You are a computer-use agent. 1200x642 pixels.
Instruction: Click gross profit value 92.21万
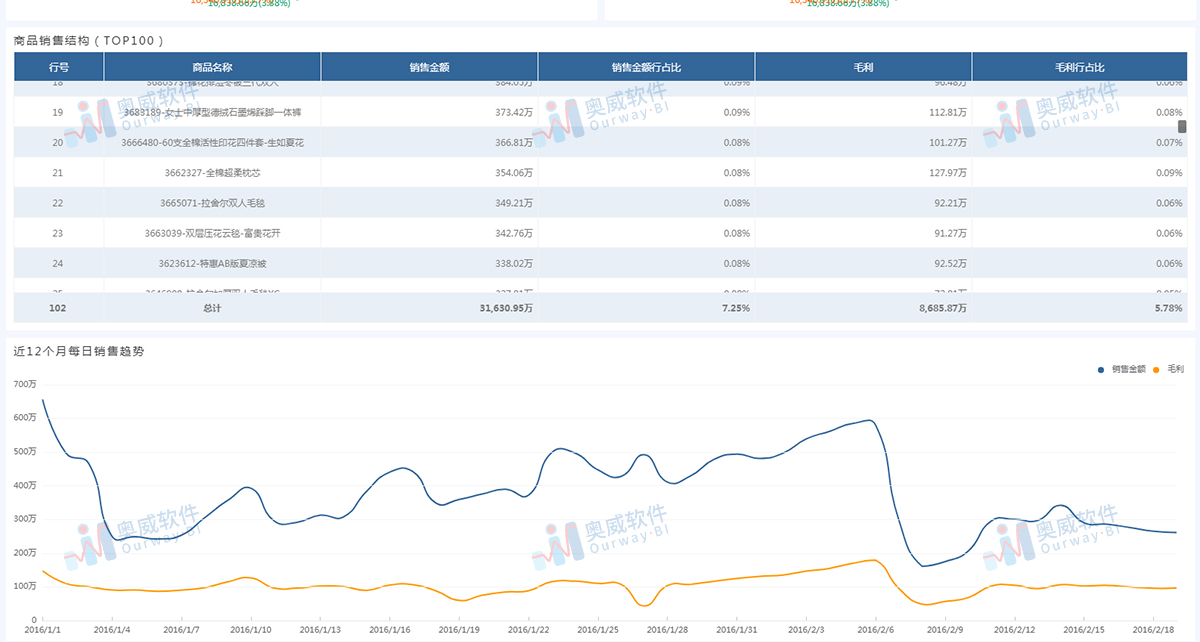(951, 203)
